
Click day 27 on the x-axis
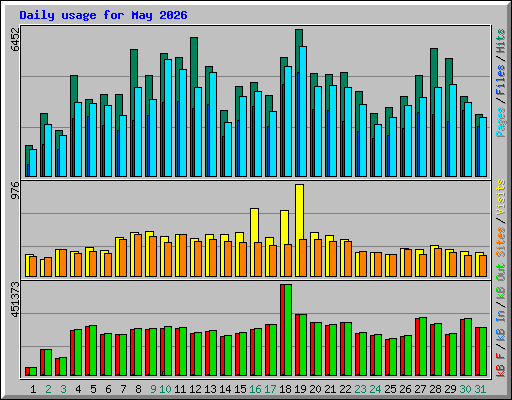(420, 389)
